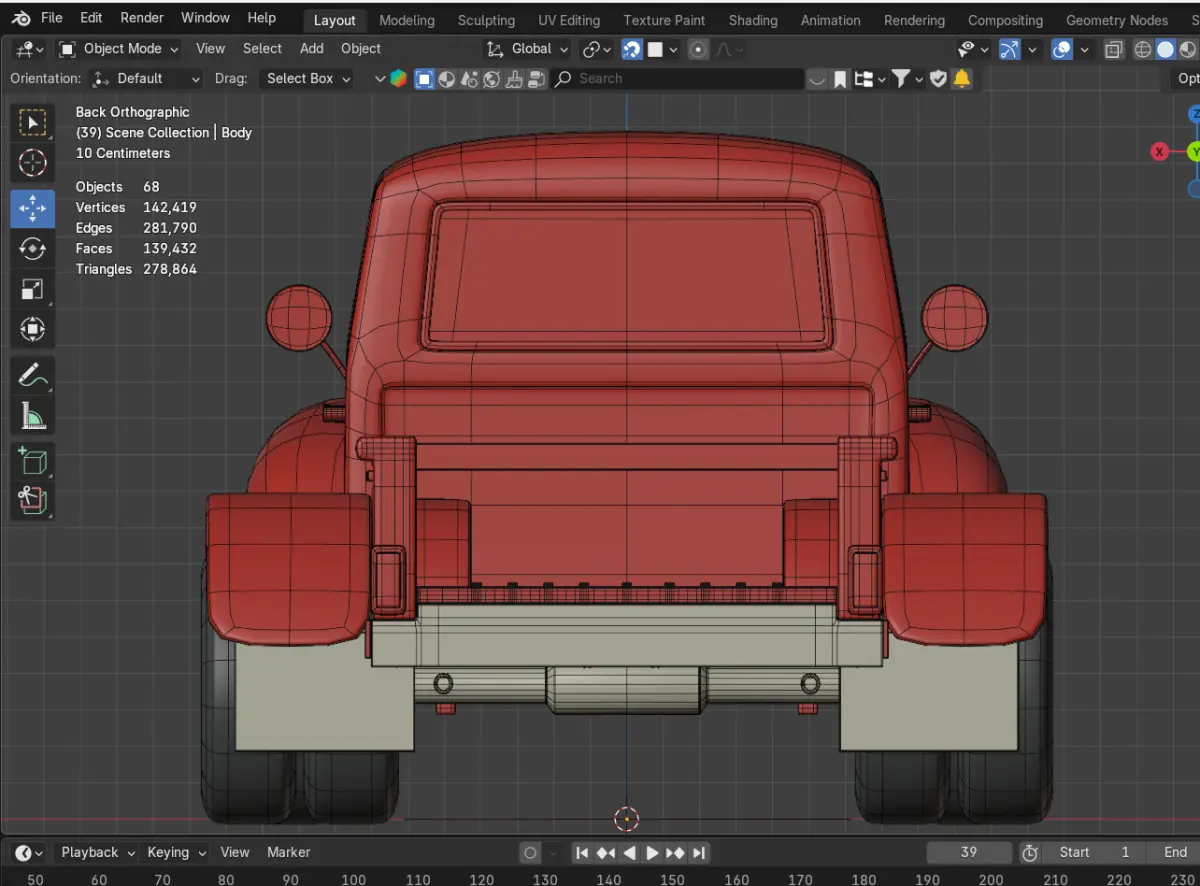1200x886 pixels.
Task: Select the Cursor tool in the toolbar
Action: click(33, 163)
